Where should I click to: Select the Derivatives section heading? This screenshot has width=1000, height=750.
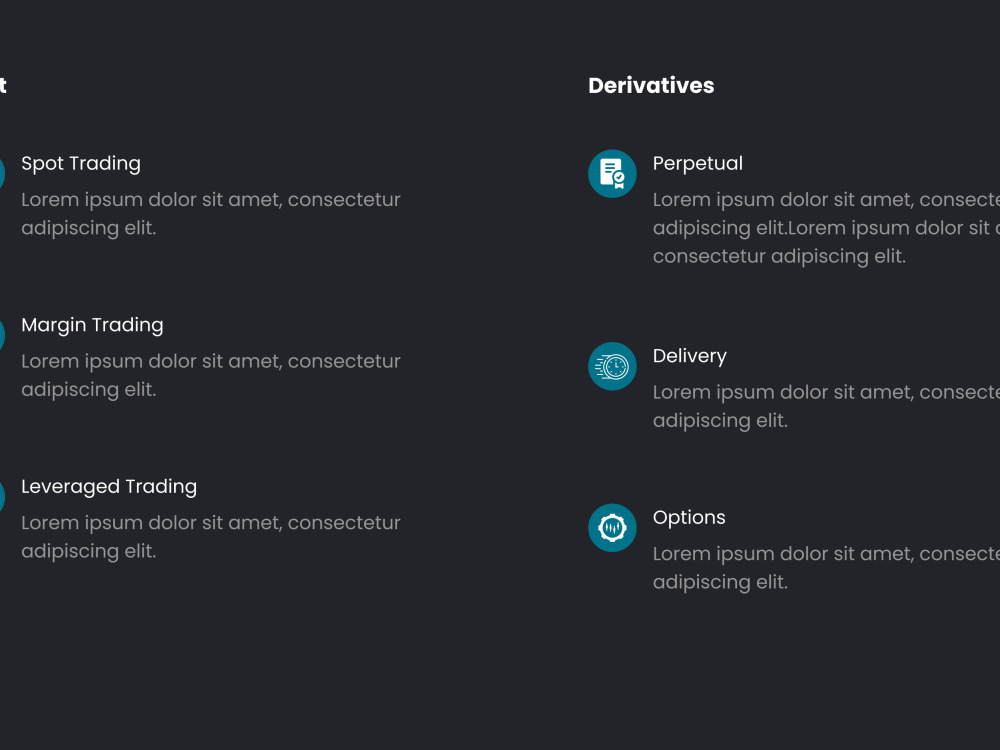(x=651, y=85)
